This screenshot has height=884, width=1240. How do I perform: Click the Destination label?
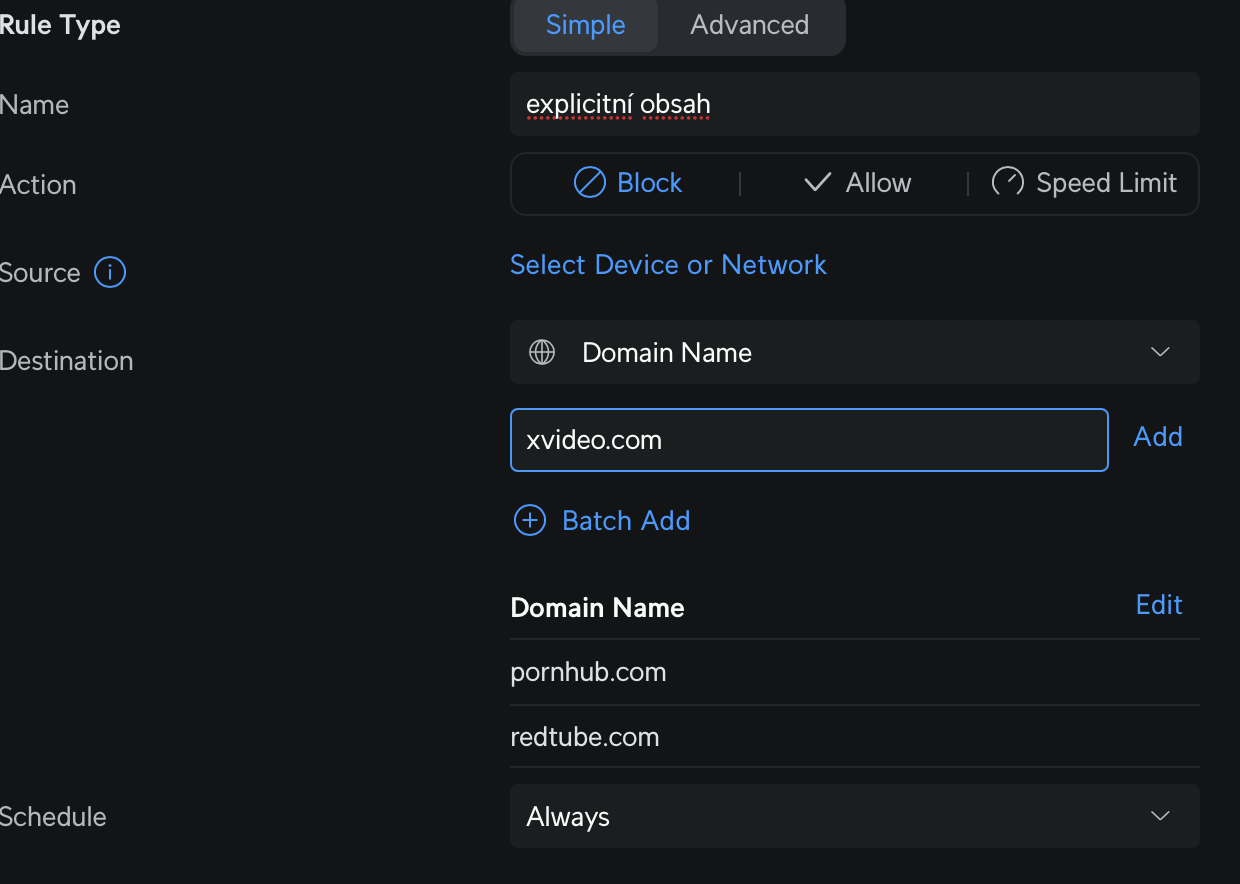tap(66, 361)
